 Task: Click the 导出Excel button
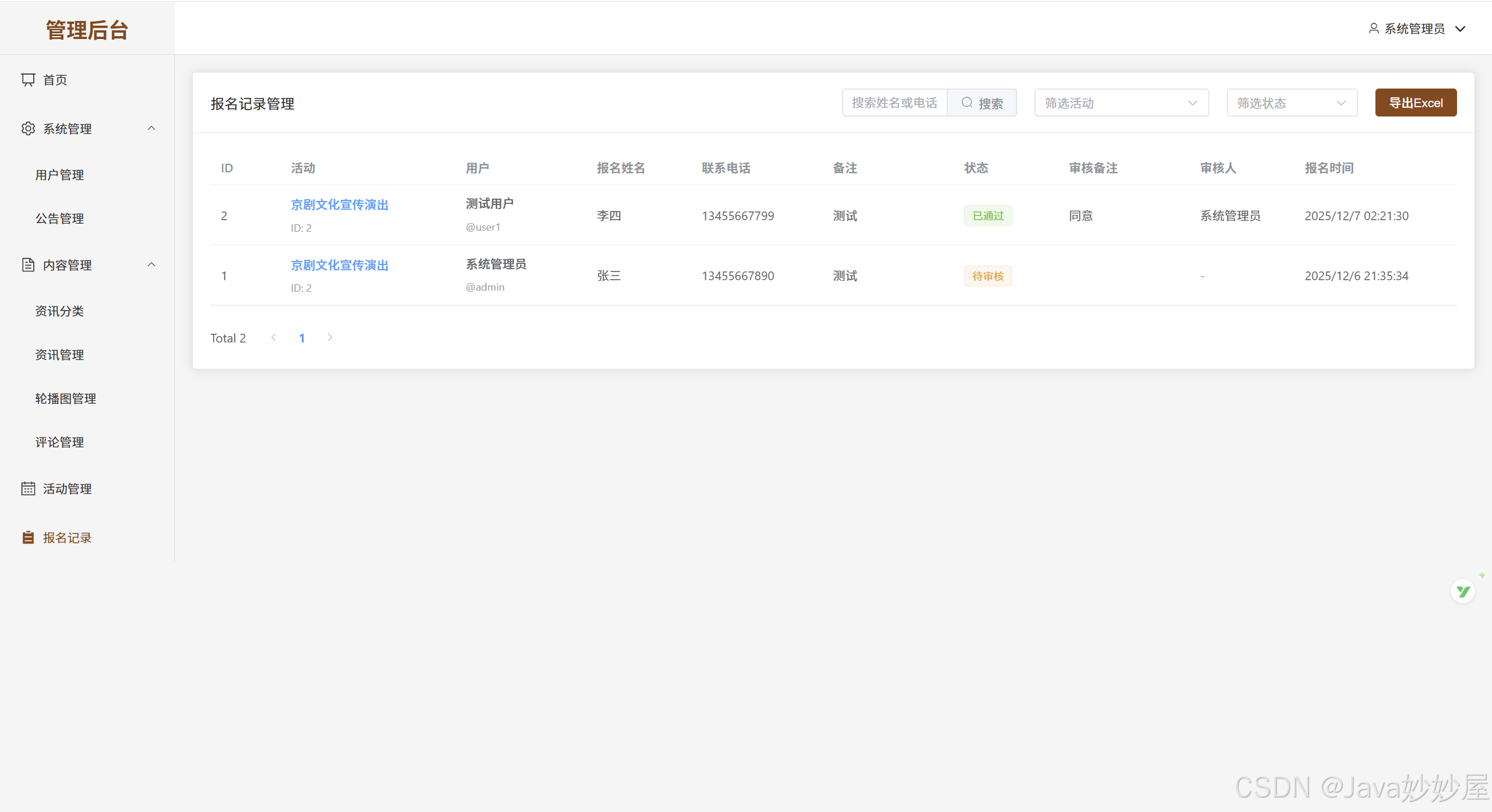1416,103
